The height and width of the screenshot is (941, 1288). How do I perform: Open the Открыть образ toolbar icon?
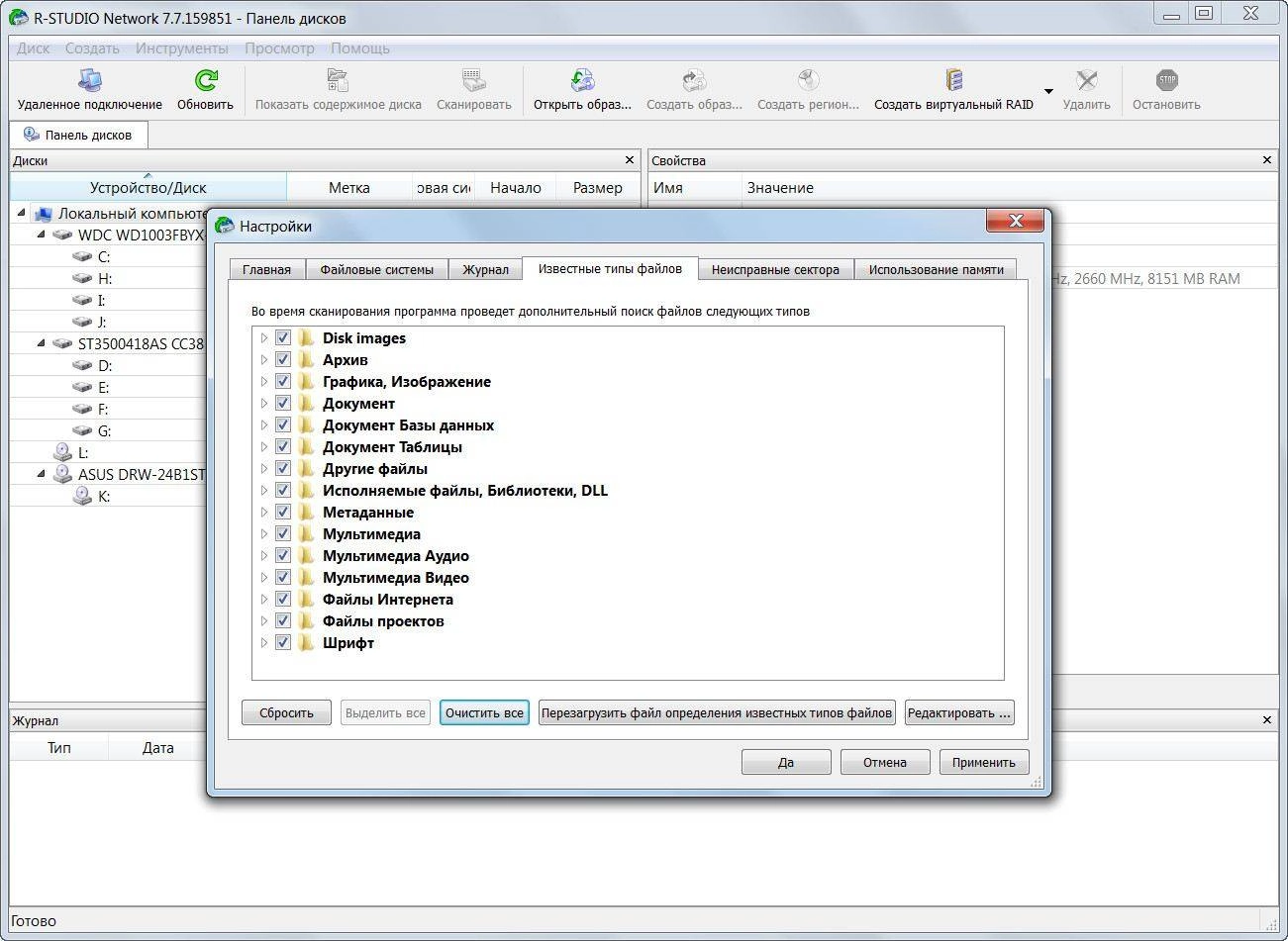pos(582,80)
